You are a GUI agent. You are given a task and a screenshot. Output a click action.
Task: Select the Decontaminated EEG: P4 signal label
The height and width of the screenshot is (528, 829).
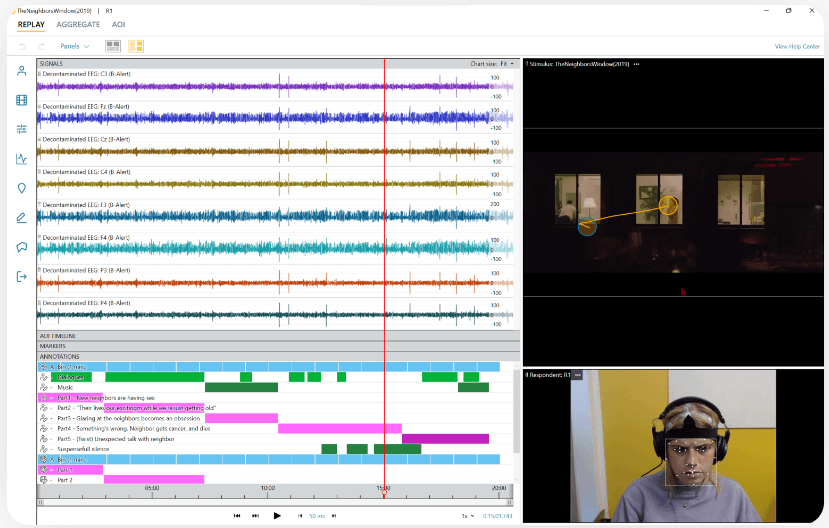(x=86, y=303)
